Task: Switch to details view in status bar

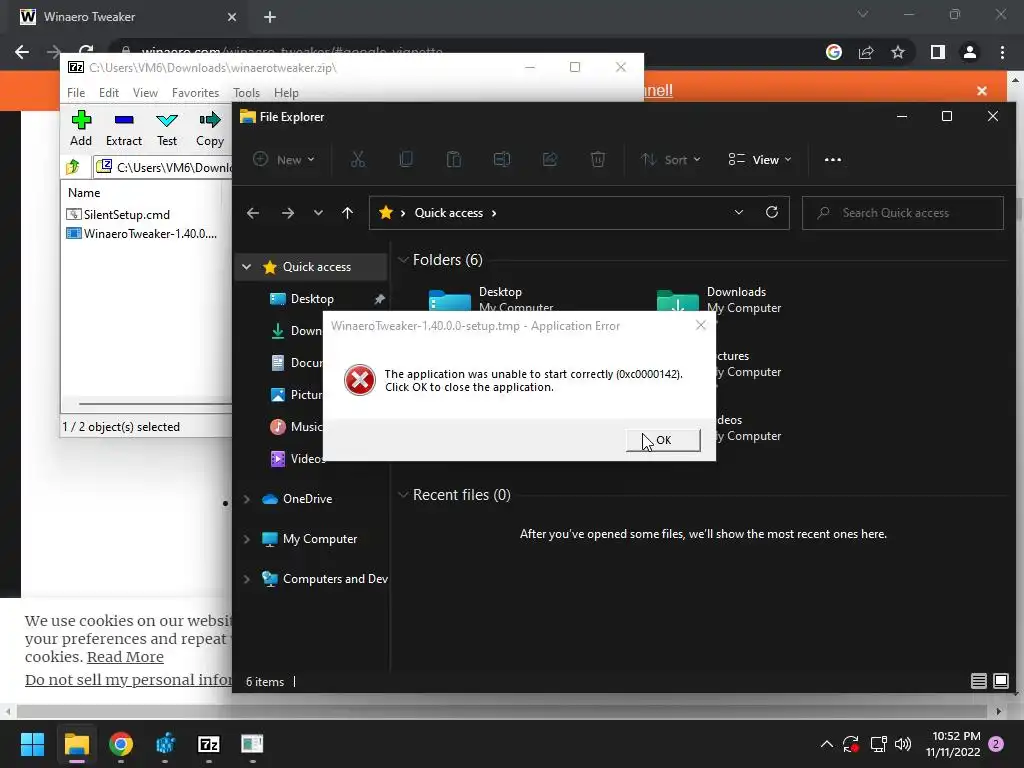Action: 978,681
